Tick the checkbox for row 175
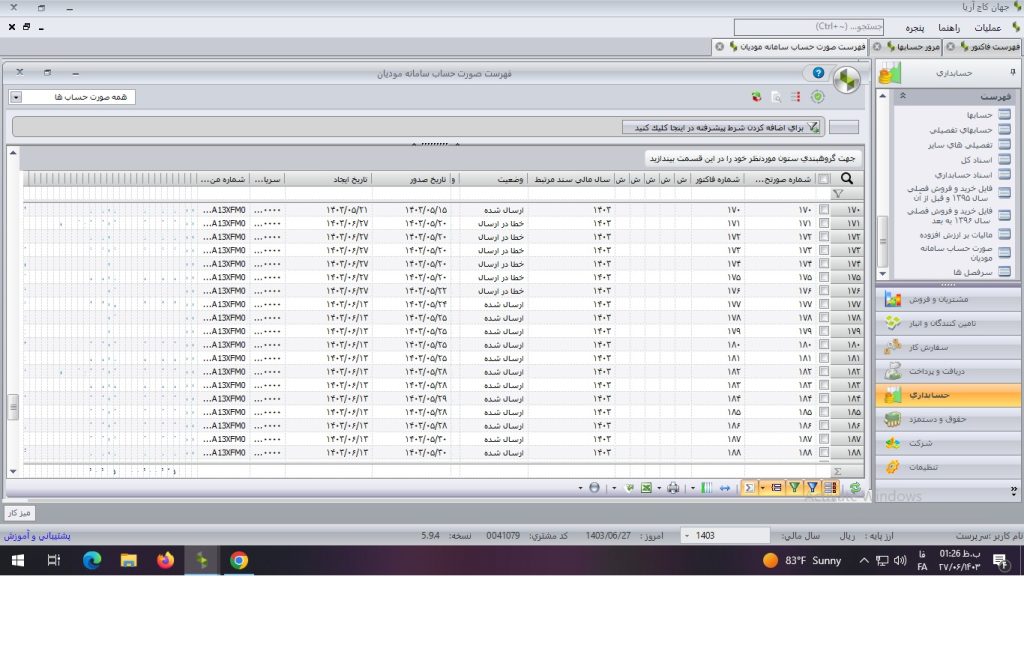1024x657 pixels. (x=823, y=277)
